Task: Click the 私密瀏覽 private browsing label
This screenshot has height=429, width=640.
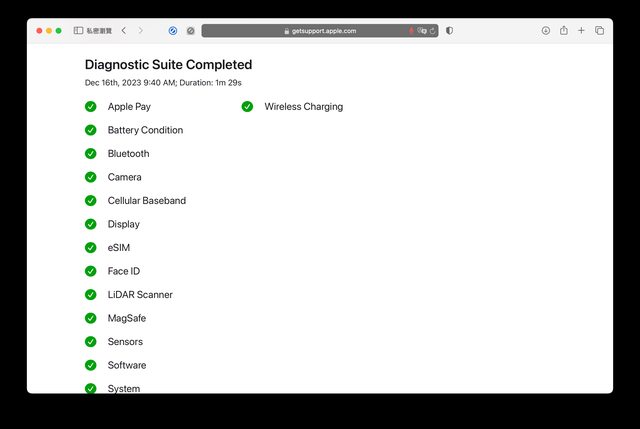Action: [100, 31]
